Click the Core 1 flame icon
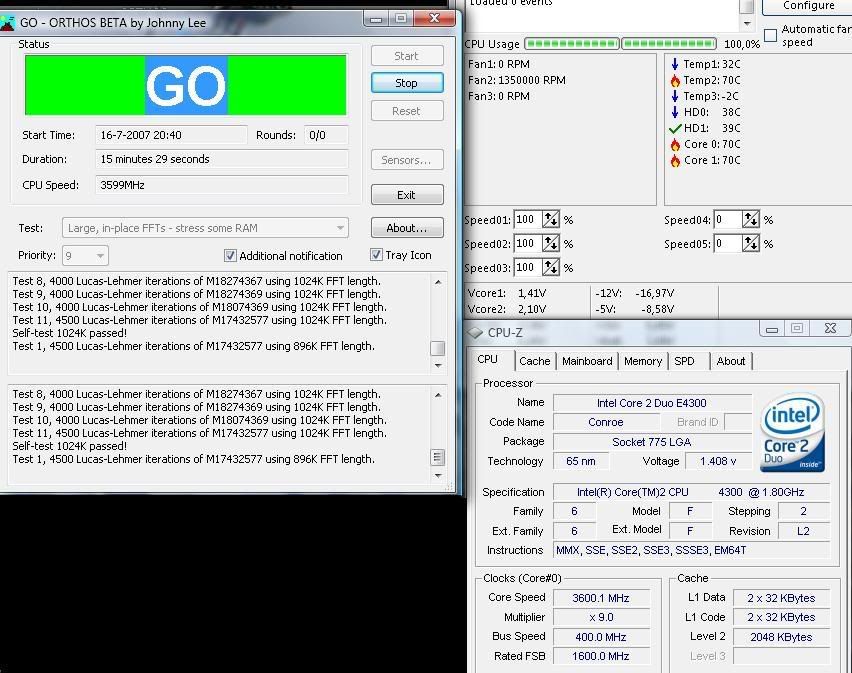The image size is (852, 673). pos(675,160)
